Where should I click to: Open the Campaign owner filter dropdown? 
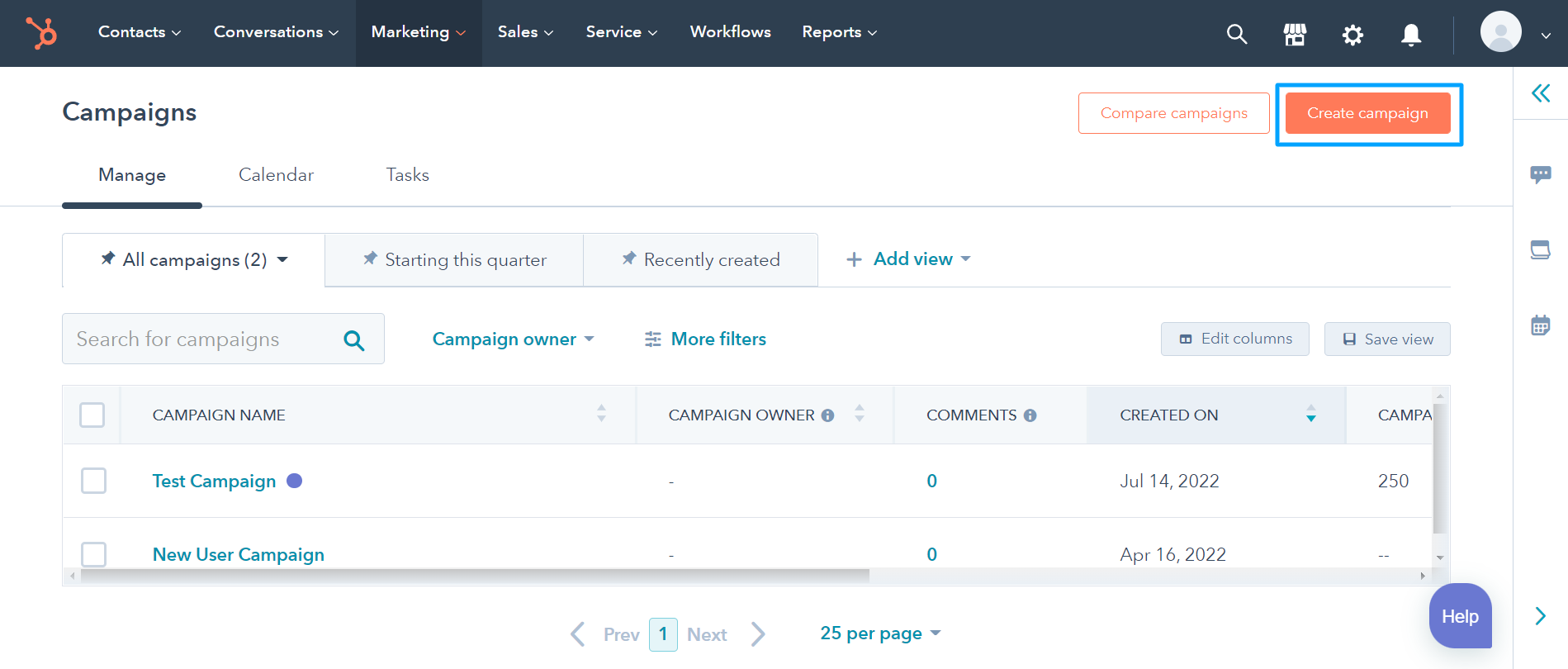(514, 339)
